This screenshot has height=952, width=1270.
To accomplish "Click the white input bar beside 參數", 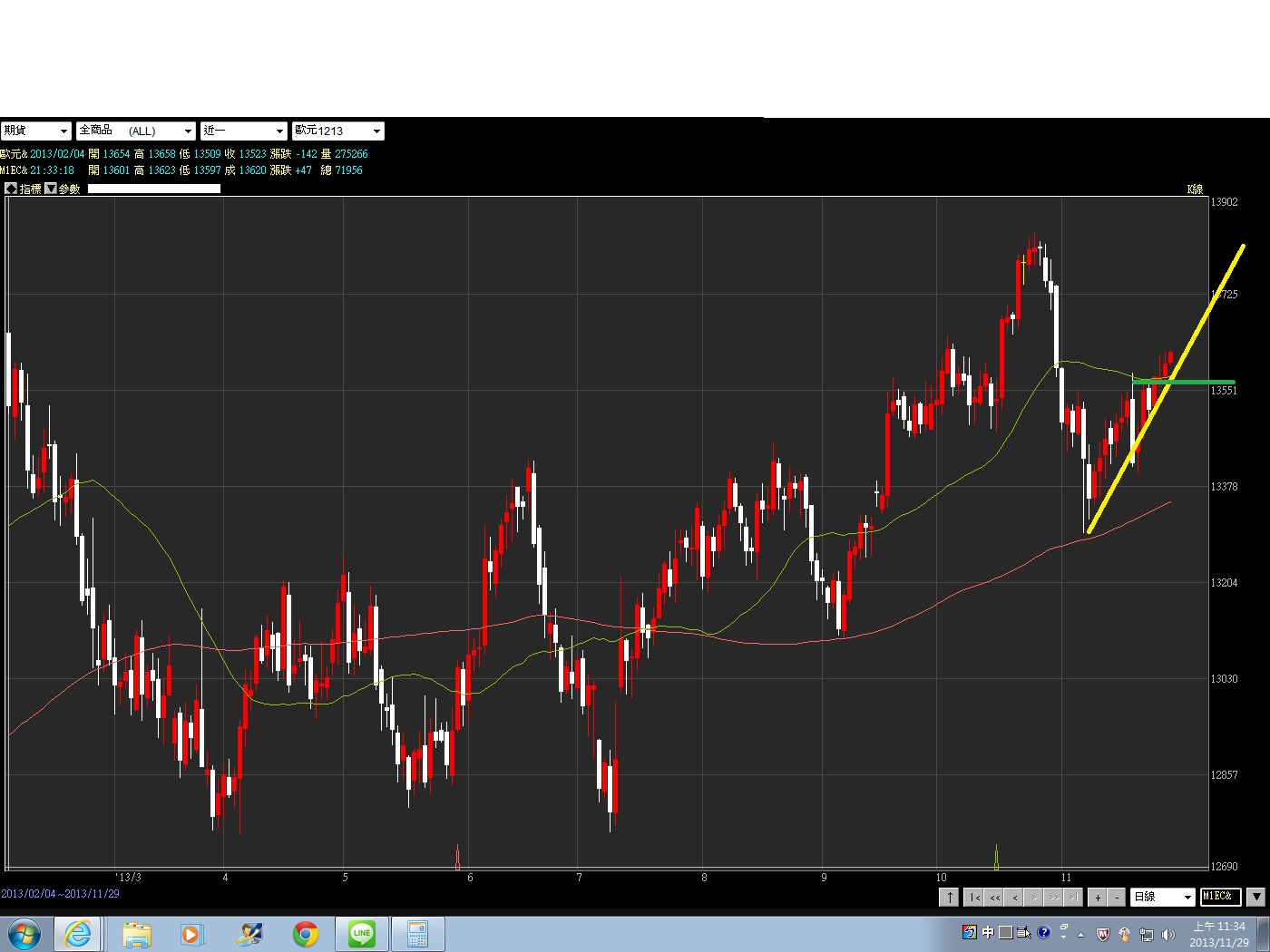I will point(154,189).
